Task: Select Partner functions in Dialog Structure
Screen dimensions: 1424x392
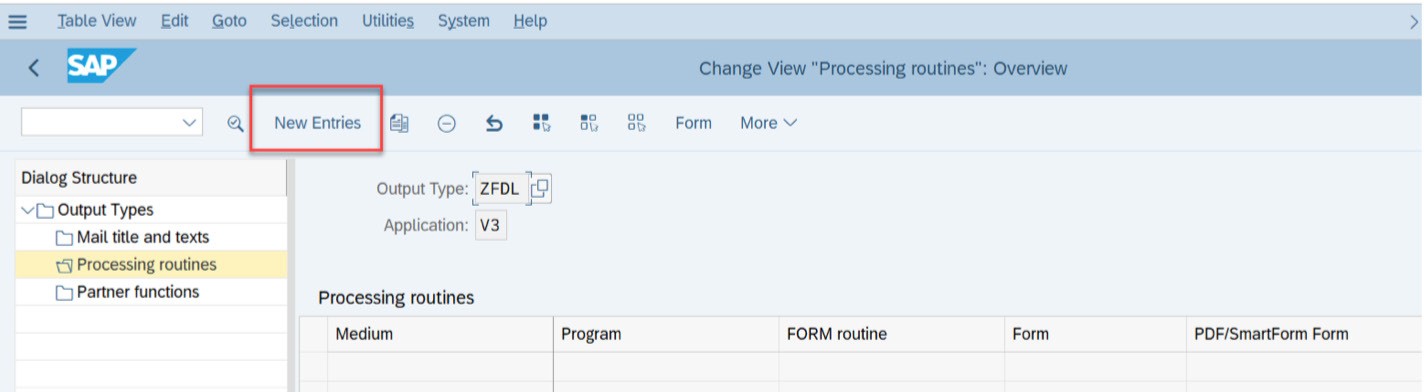Action: (138, 292)
